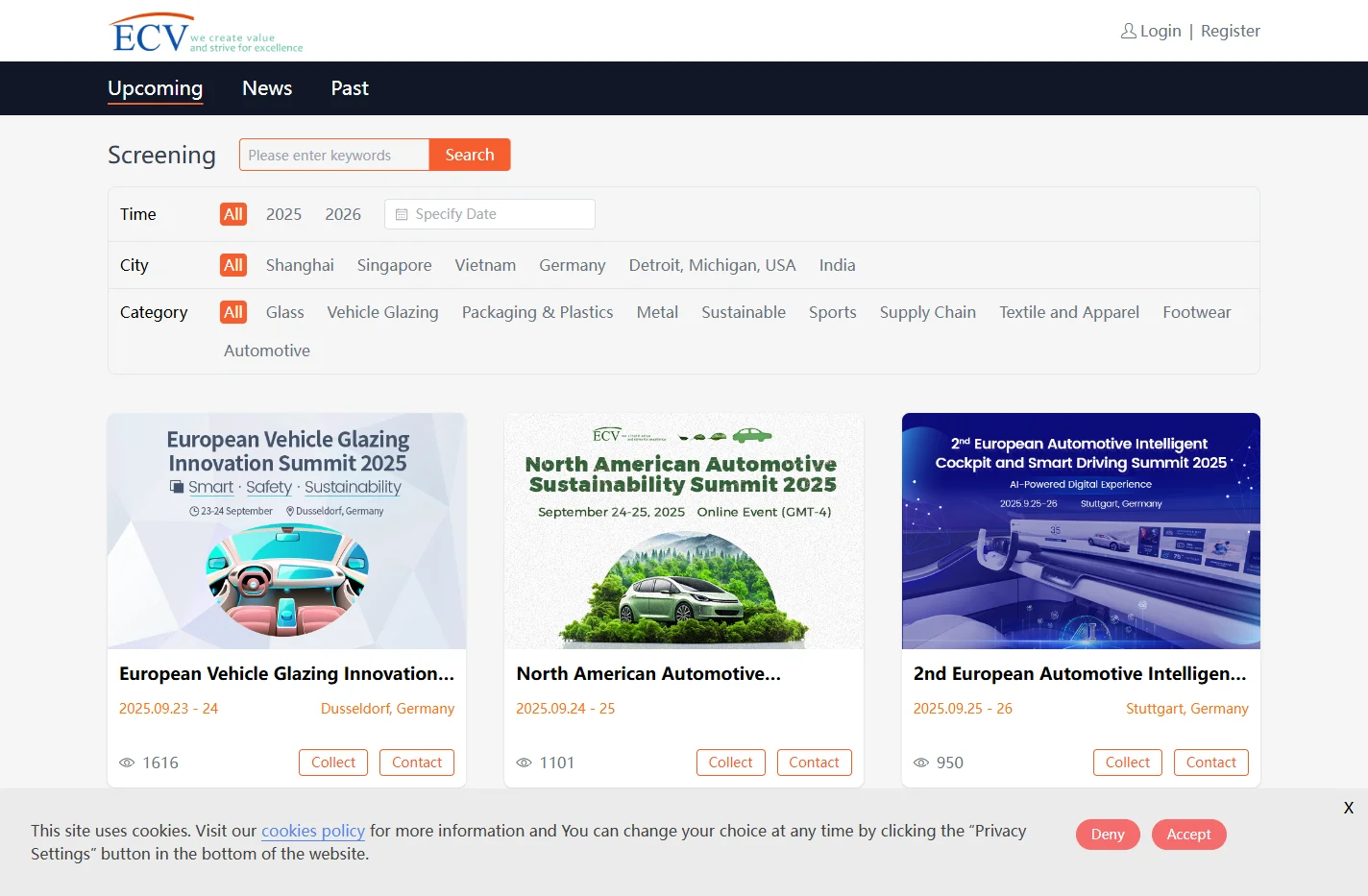Filter city by Detroit, Michigan, USA
The image size is (1368, 896).
[x=713, y=265]
